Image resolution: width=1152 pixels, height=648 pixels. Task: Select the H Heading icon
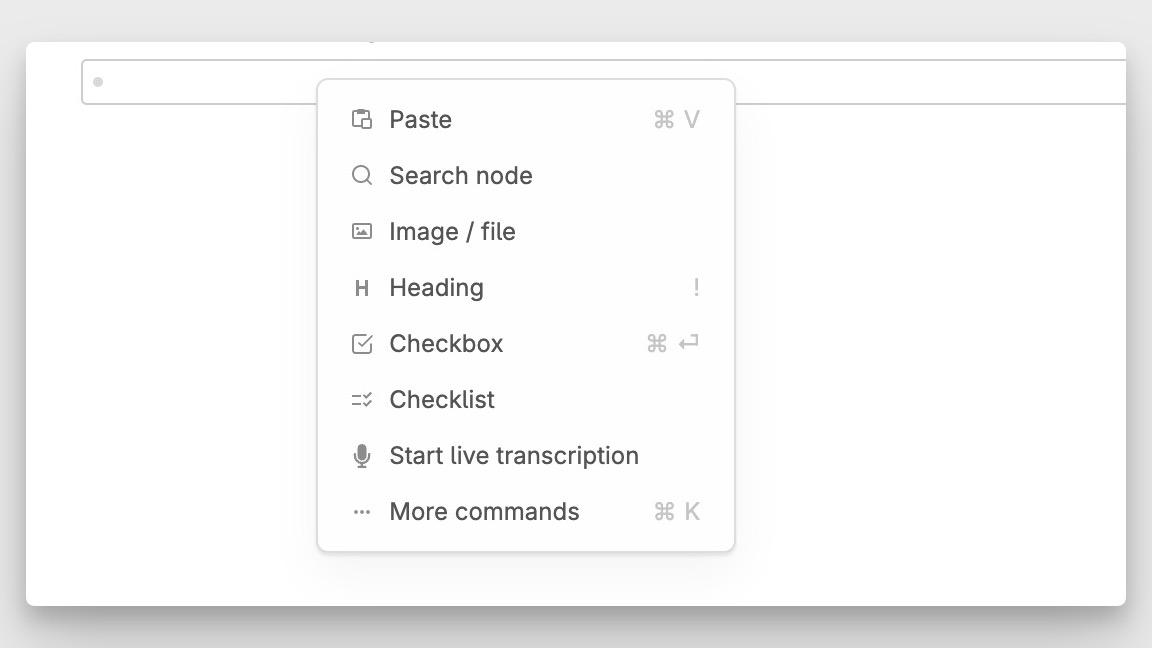pos(362,287)
